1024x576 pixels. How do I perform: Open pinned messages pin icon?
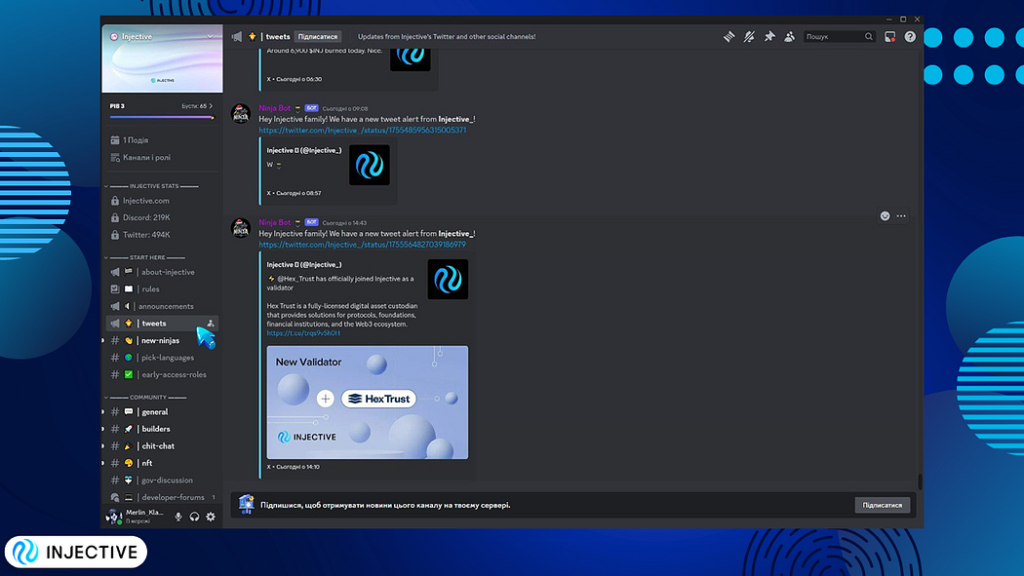[769, 37]
